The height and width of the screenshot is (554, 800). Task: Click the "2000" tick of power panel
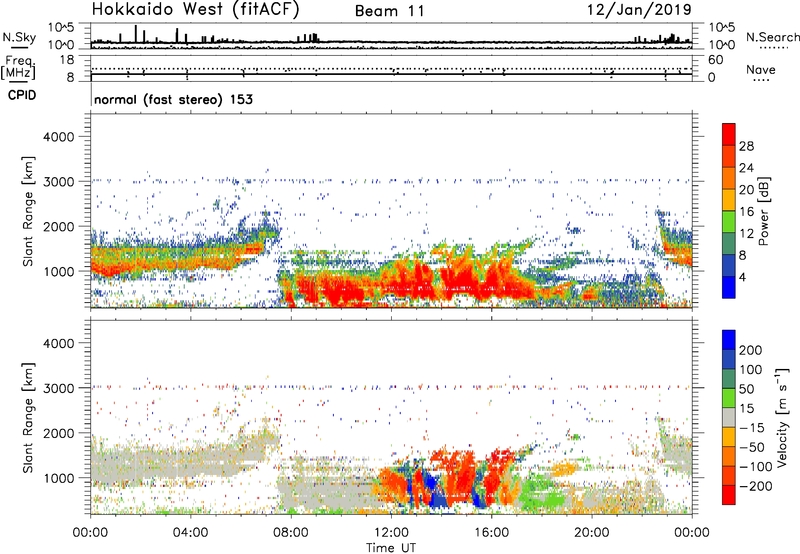click(x=58, y=226)
